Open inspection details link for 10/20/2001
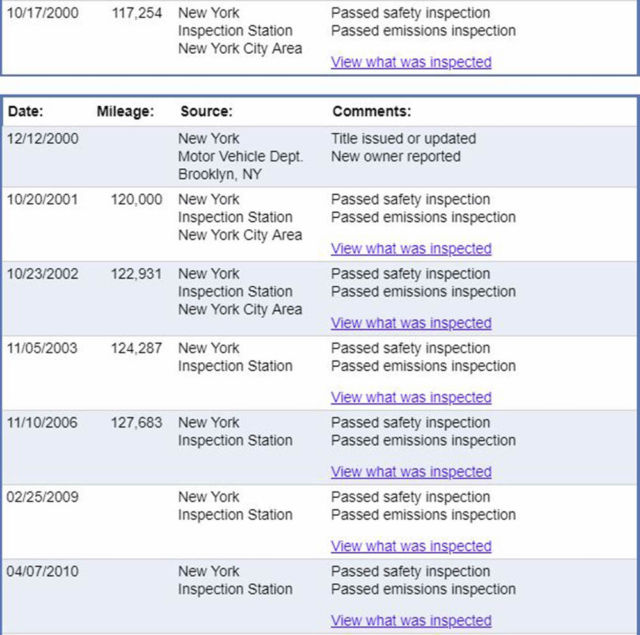The height and width of the screenshot is (635, 640). pos(411,248)
